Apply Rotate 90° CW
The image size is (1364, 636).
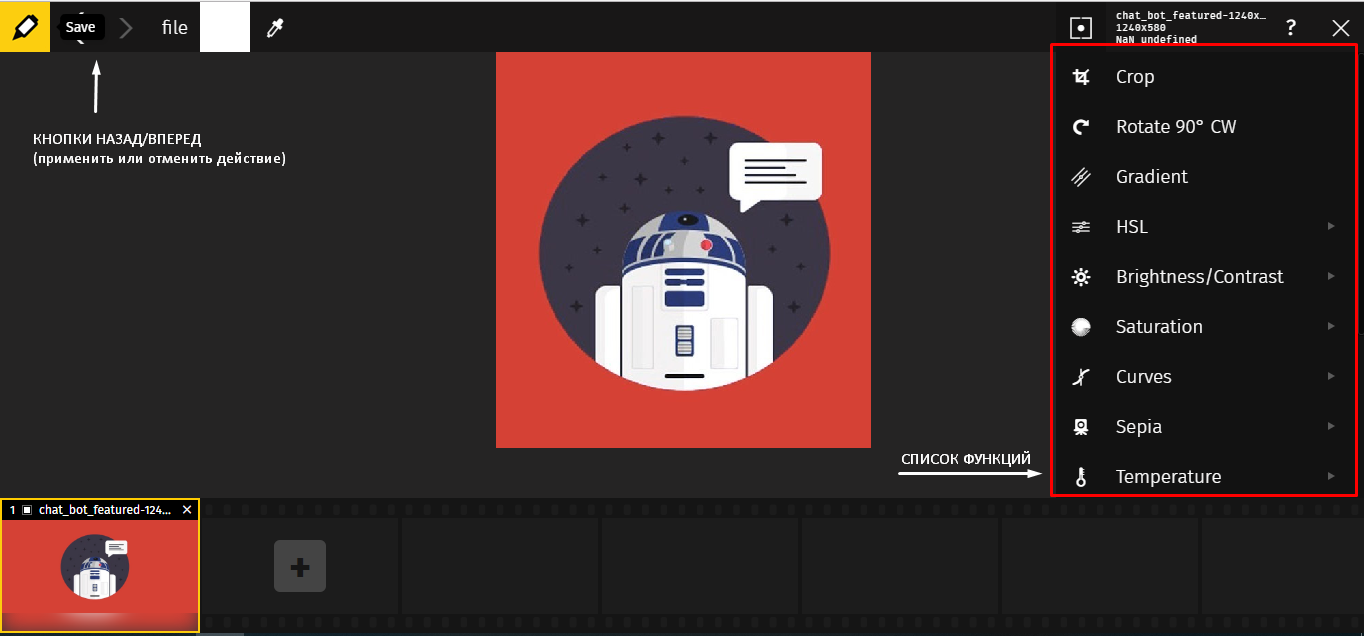tap(1204, 127)
